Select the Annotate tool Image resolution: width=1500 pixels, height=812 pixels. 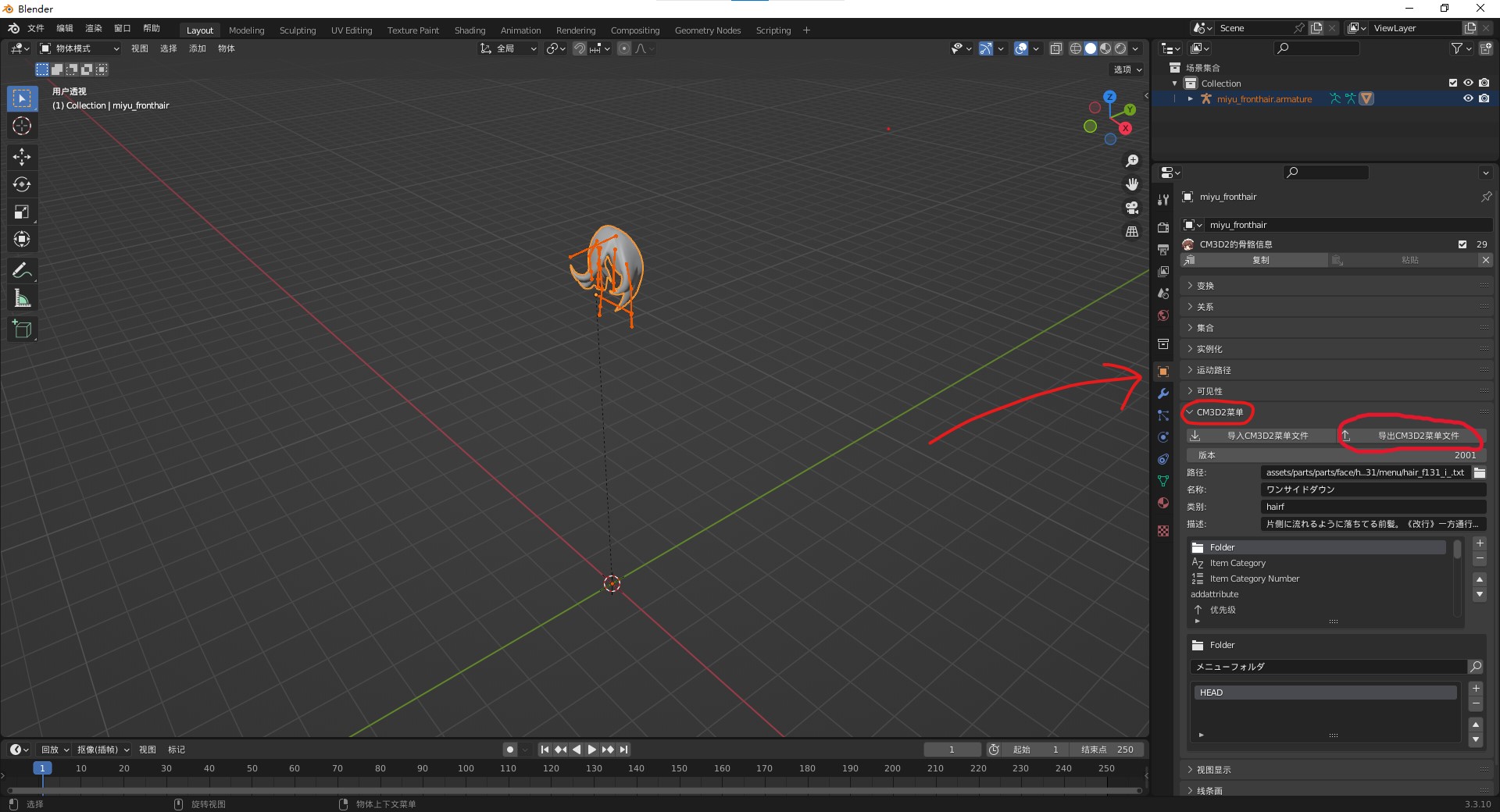pos(22,271)
